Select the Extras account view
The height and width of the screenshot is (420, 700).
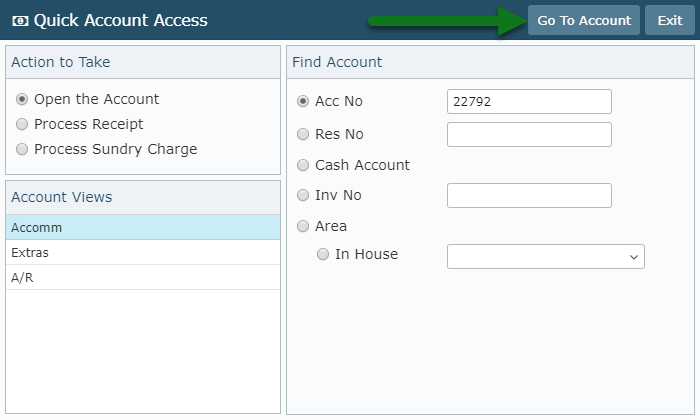pos(143,253)
